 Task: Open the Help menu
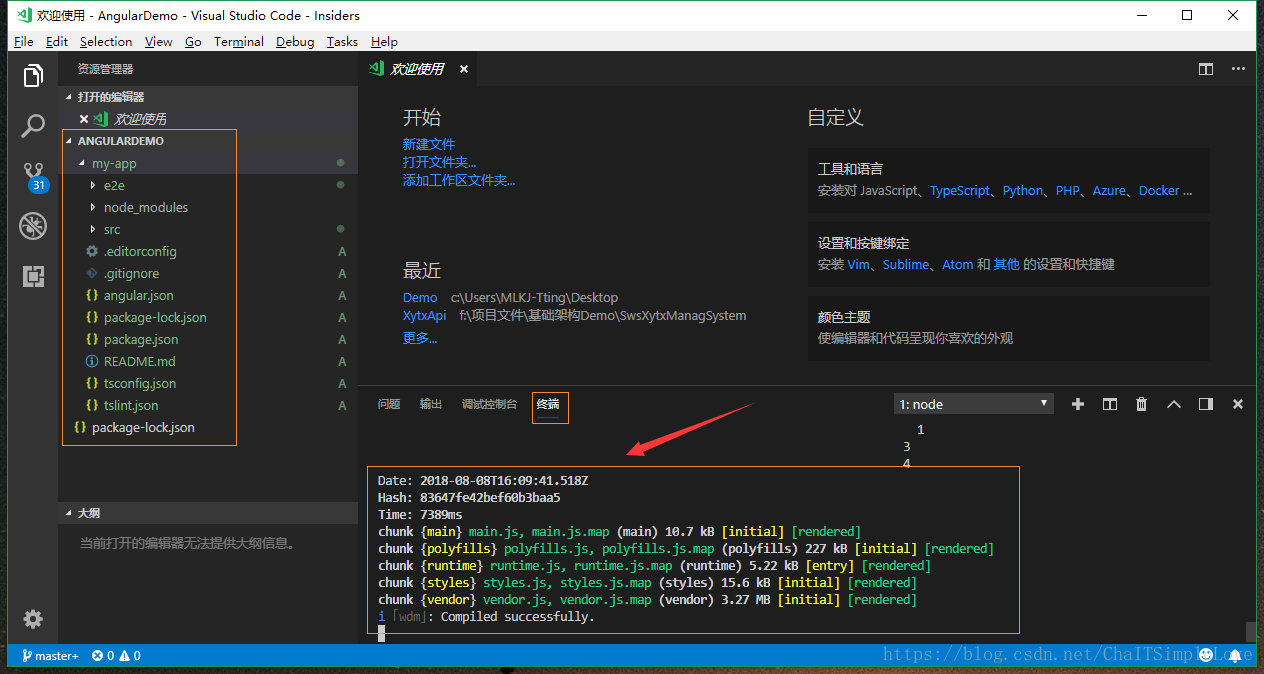(x=384, y=42)
